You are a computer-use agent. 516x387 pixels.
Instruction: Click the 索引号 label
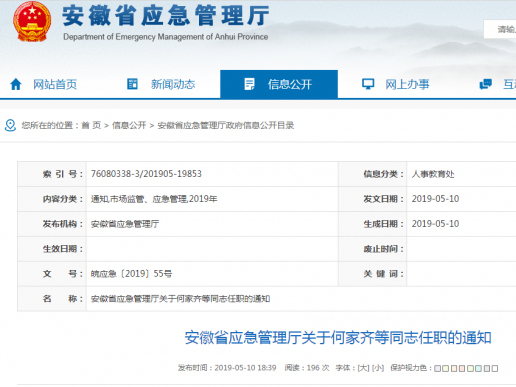63,174
